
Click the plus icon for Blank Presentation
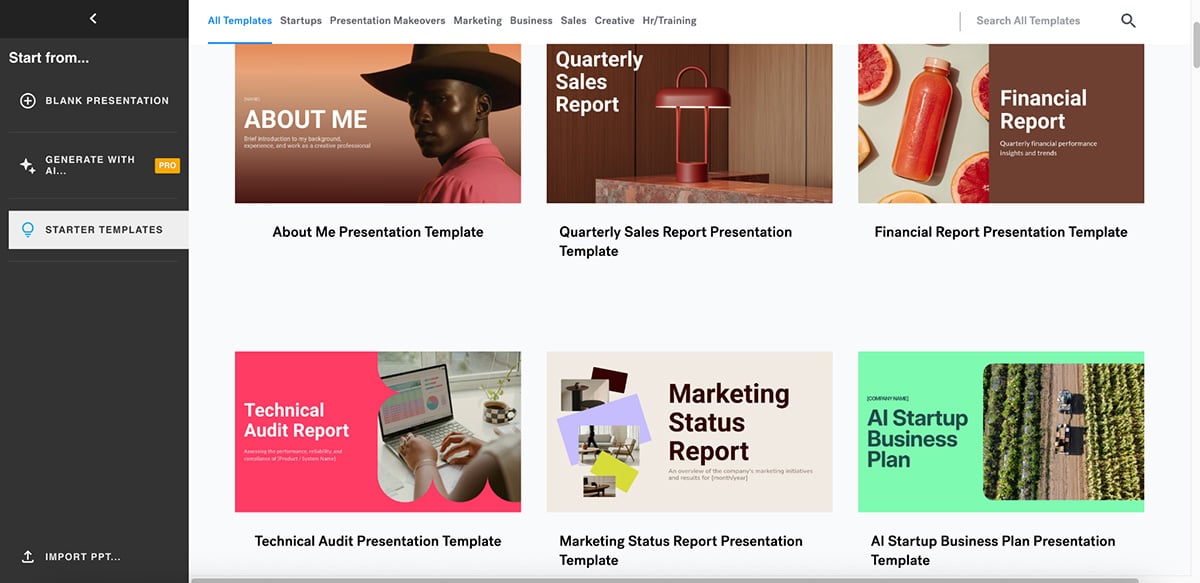point(28,101)
